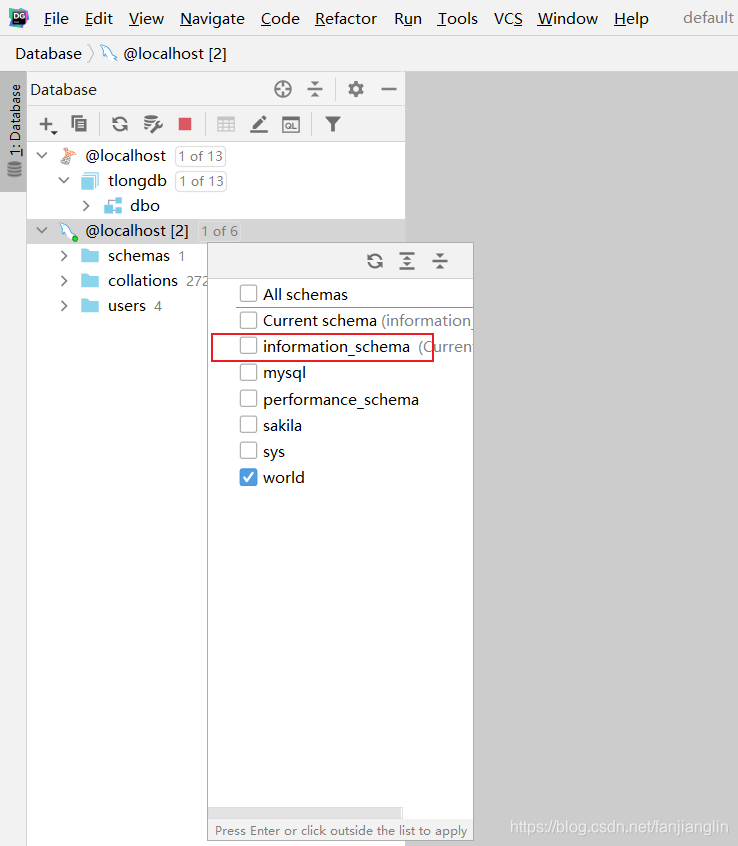Screen dimensions: 738x846
Task: Collapse all in Database panel header
Action: (315, 89)
